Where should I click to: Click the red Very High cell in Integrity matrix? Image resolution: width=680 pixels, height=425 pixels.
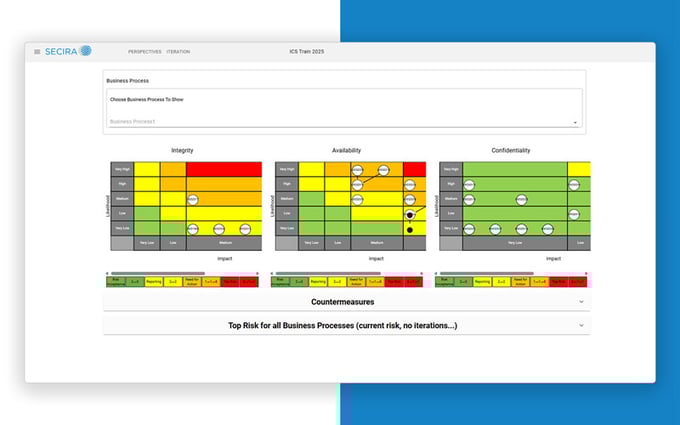coord(222,169)
